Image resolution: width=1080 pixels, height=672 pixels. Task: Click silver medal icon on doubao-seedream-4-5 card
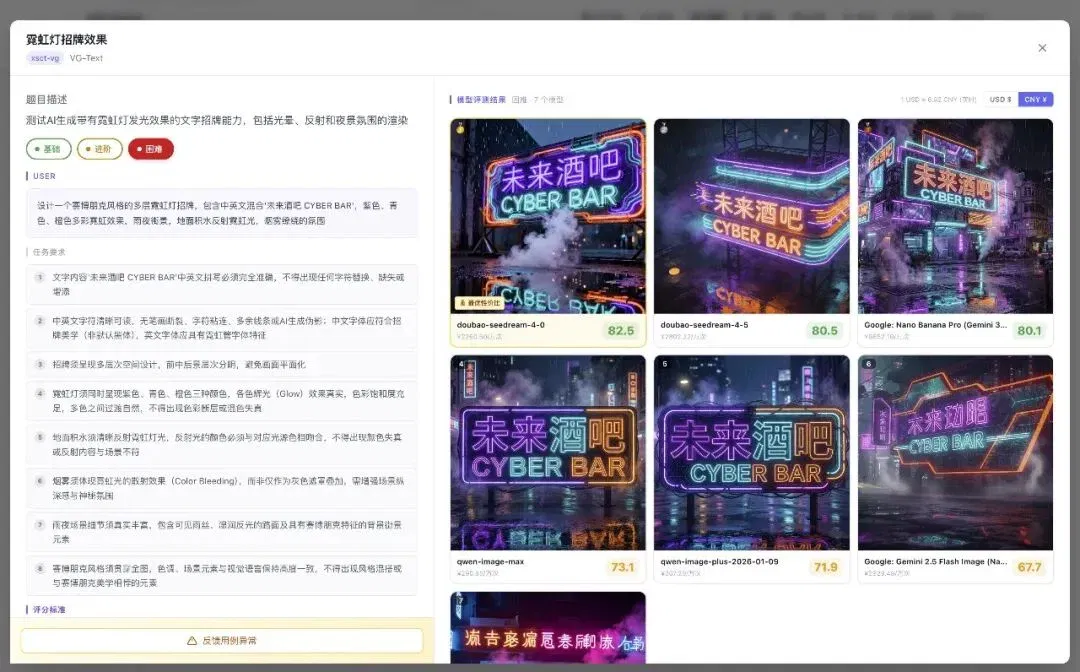pos(664,128)
